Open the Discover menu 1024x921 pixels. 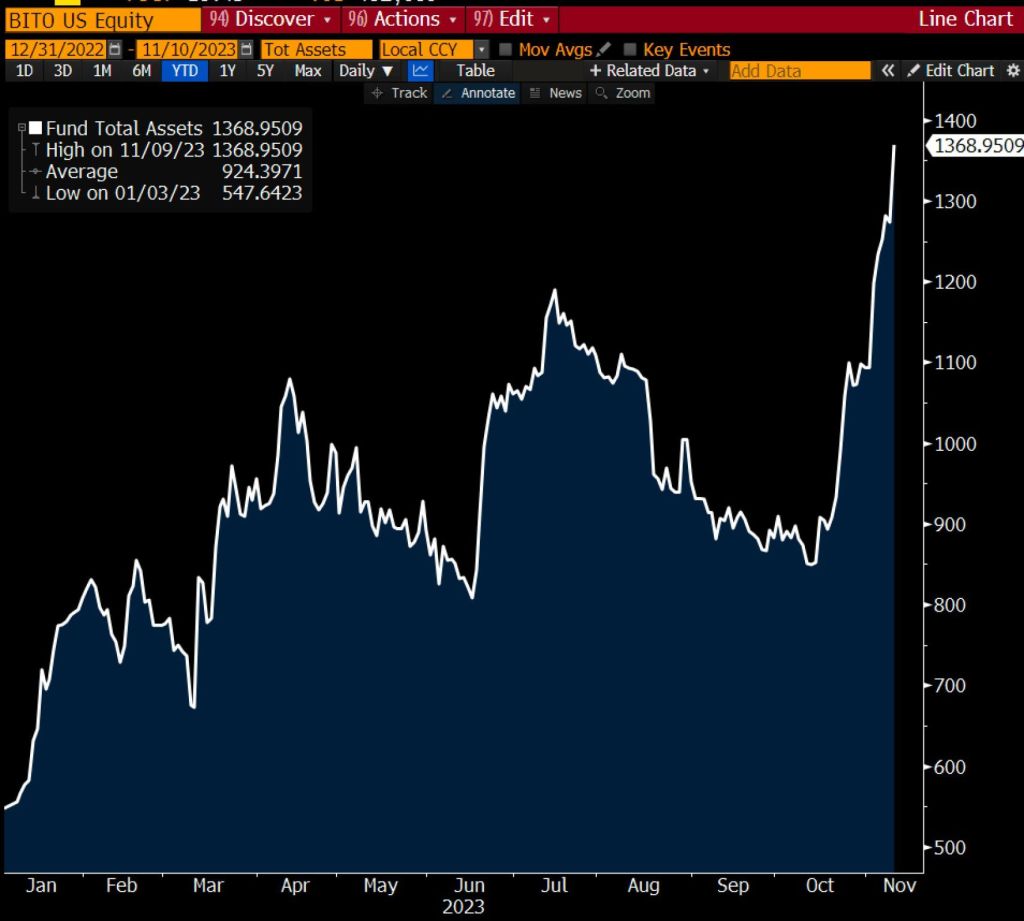tap(270, 19)
